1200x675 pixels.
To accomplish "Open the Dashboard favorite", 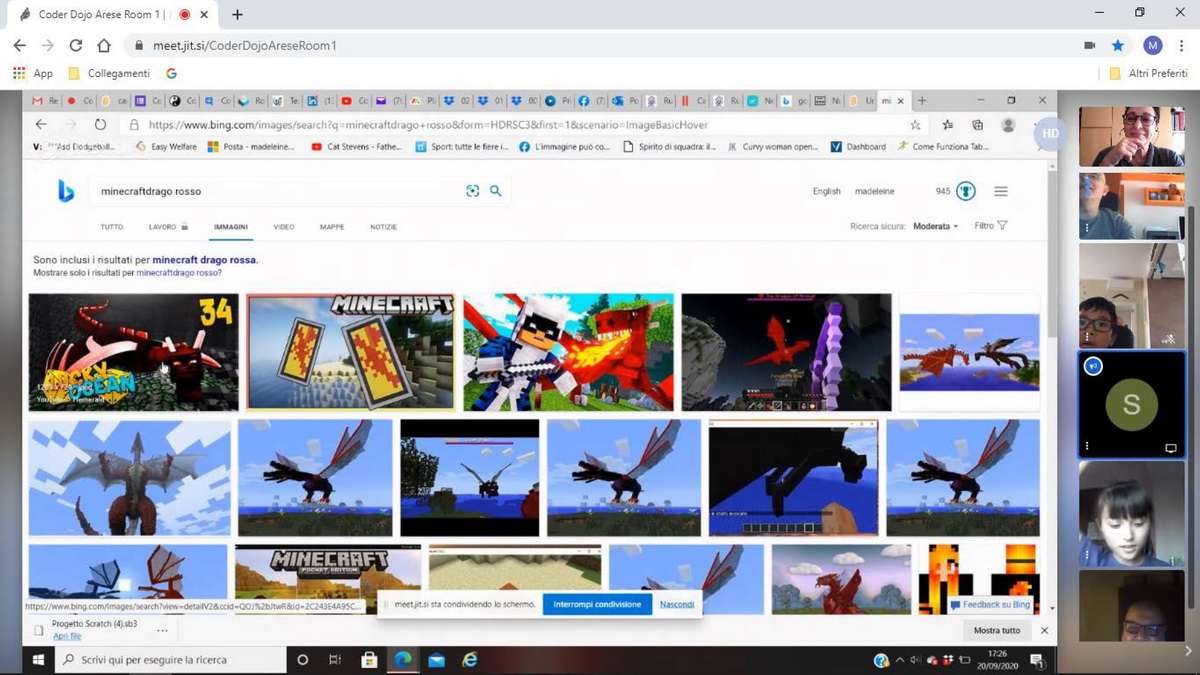I will (x=859, y=147).
